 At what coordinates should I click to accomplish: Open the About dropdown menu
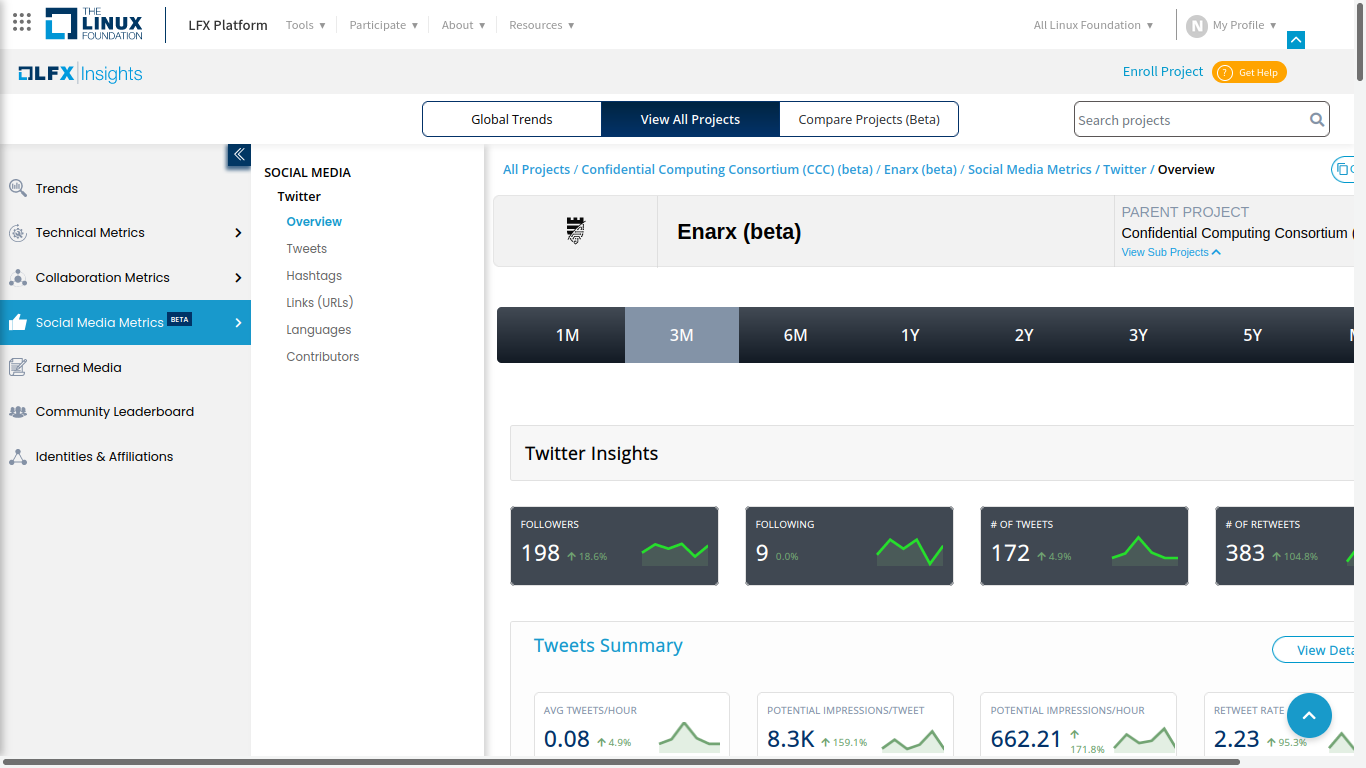point(464,25)
